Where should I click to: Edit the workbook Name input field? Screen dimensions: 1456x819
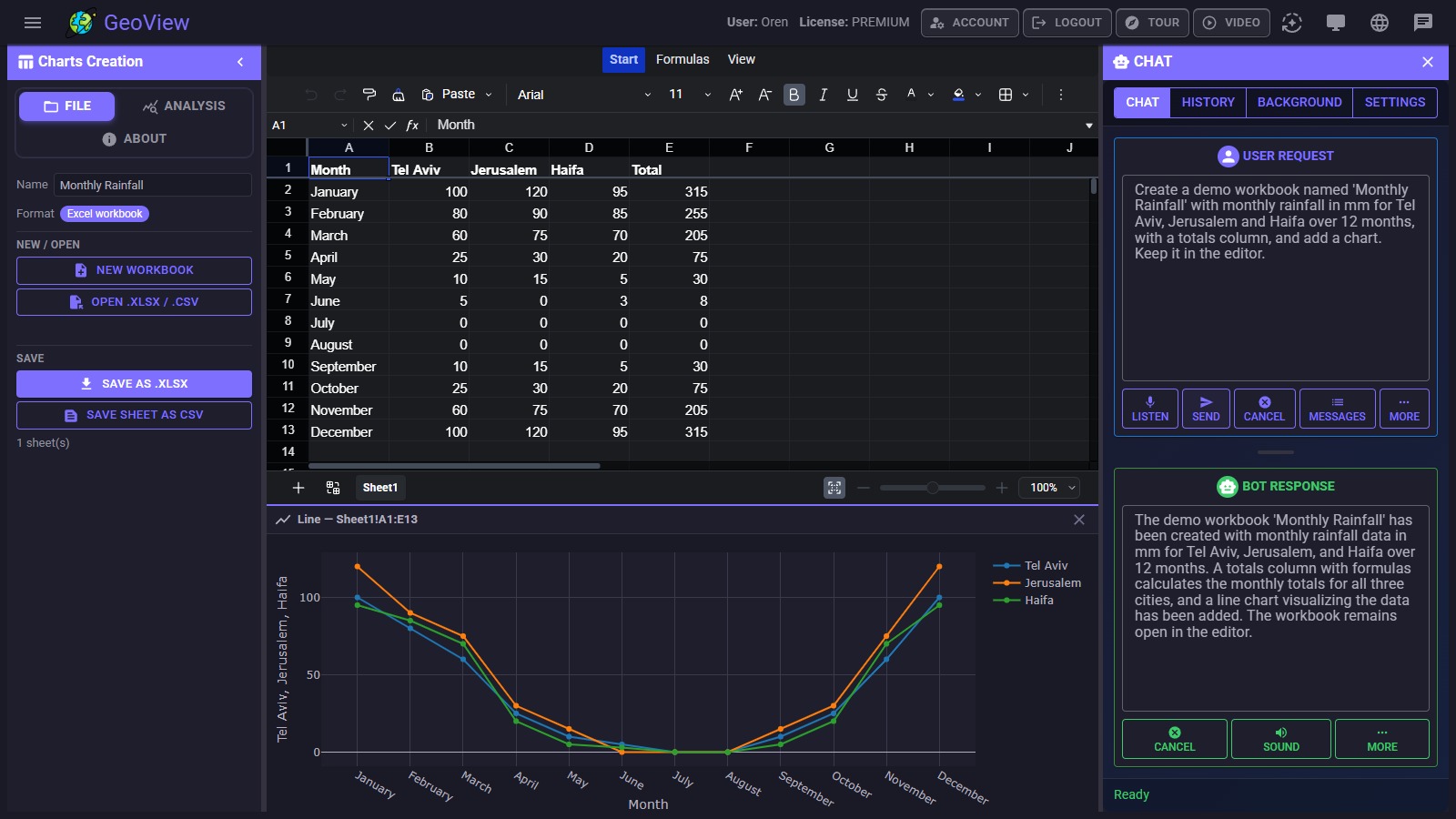coord(153,185)
